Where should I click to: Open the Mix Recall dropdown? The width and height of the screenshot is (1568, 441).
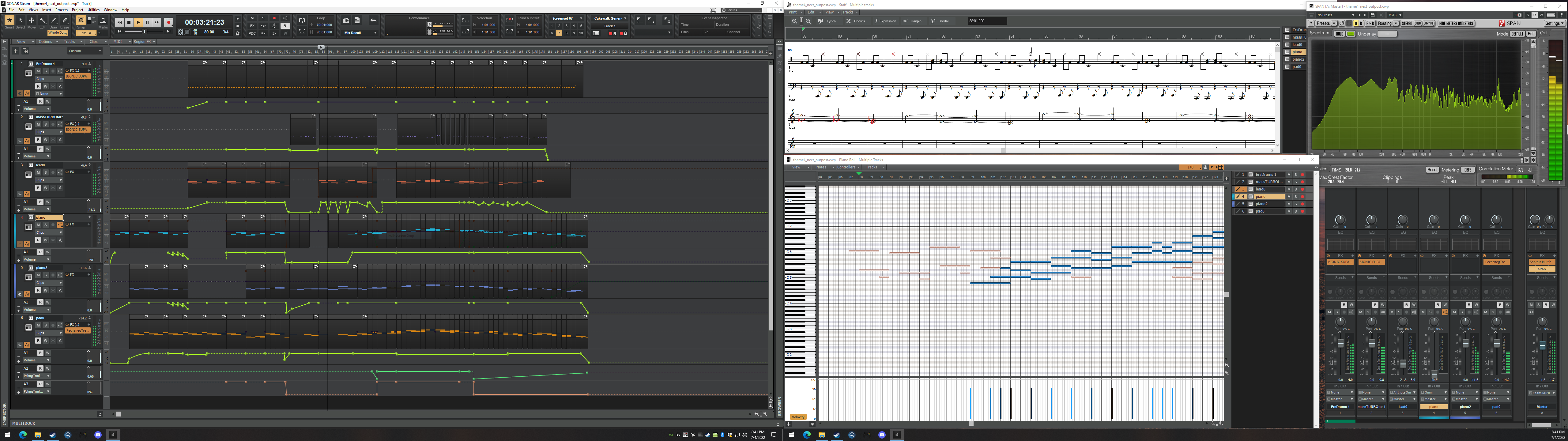point(360,33)
